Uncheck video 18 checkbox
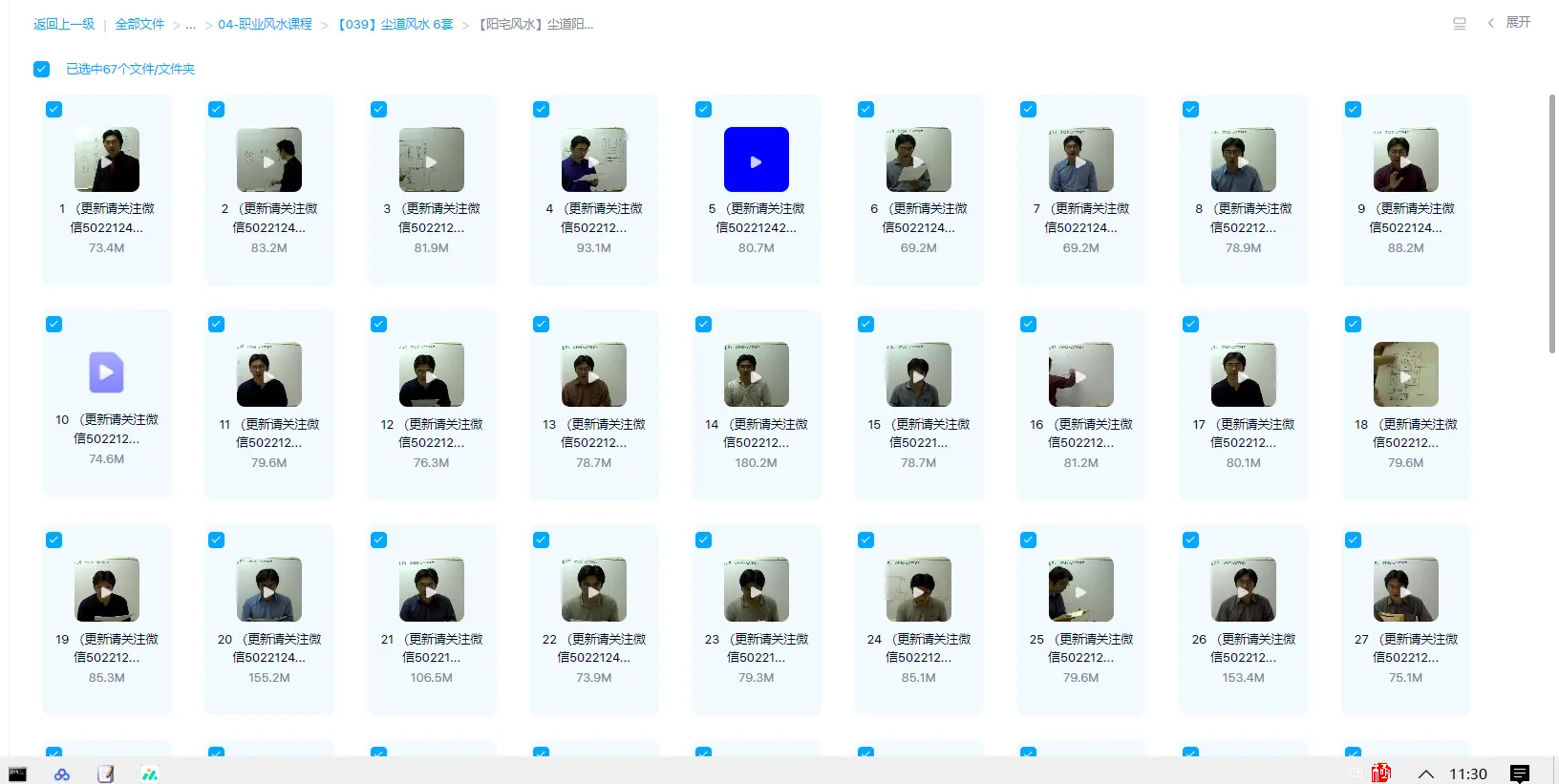This screenshot has height=784, width=1559. coord(1354,325)
